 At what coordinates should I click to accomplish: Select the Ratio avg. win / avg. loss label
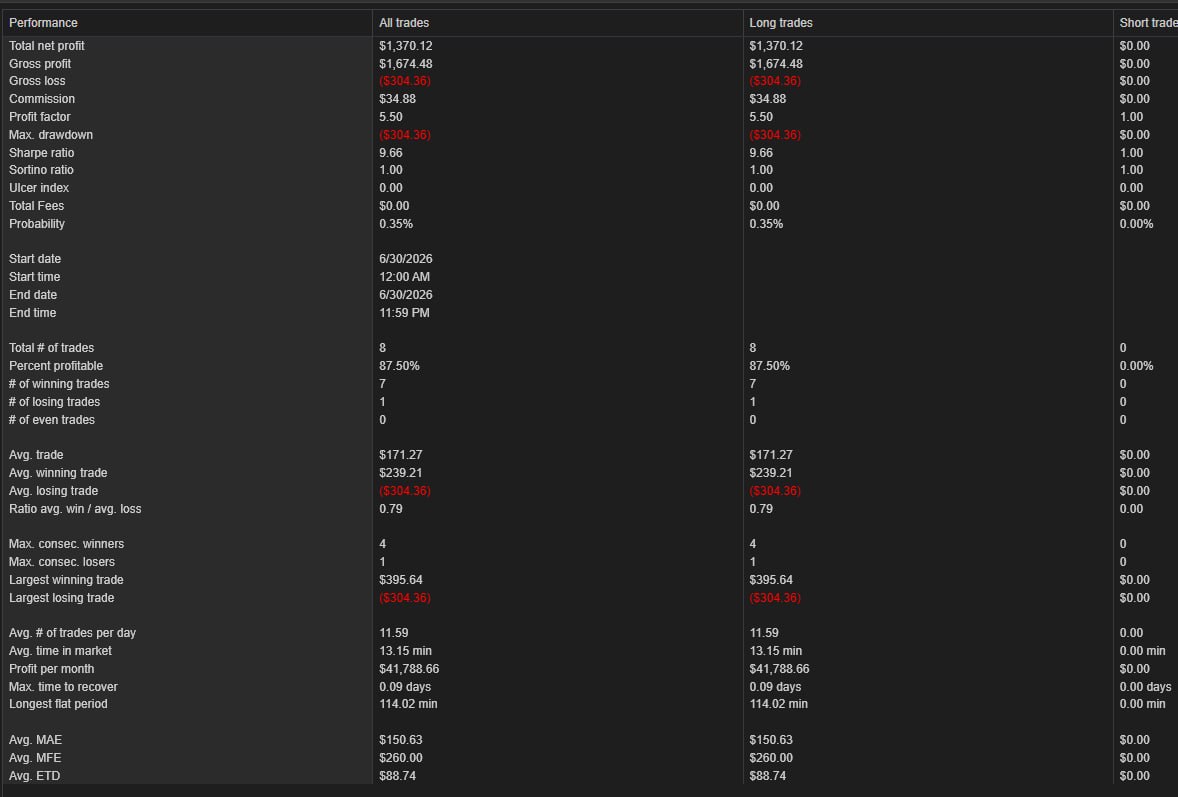75,509
